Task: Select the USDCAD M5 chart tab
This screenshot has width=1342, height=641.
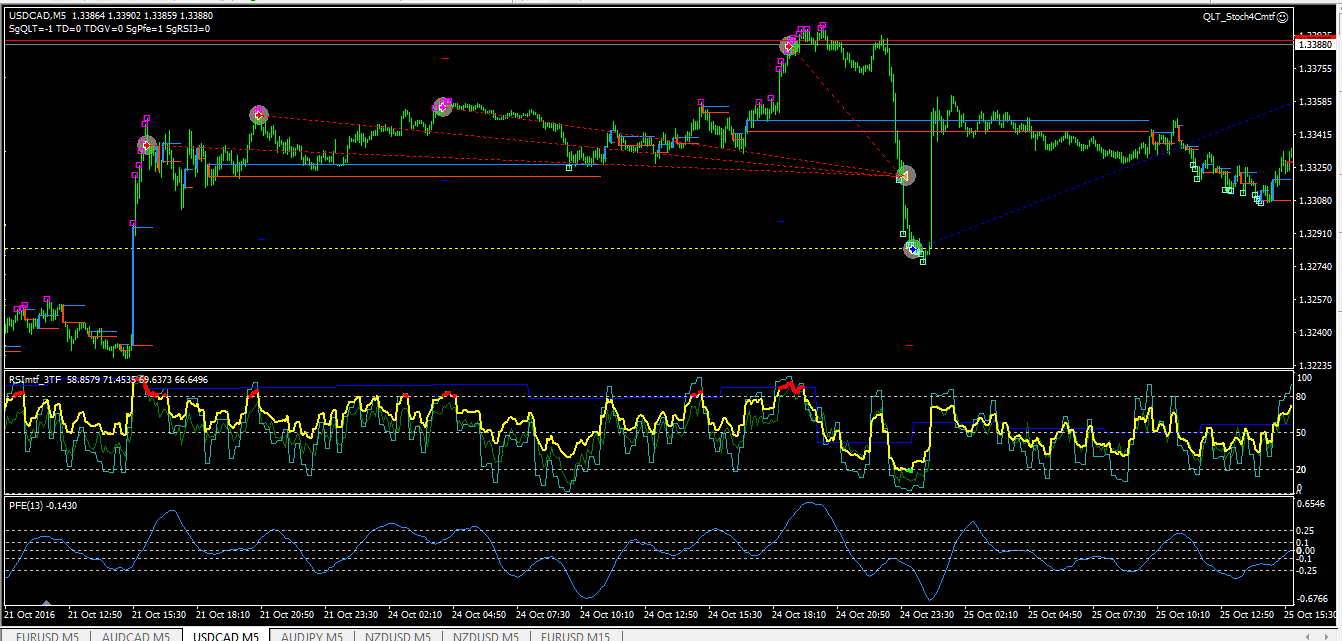Action: [x=226, y=635]
